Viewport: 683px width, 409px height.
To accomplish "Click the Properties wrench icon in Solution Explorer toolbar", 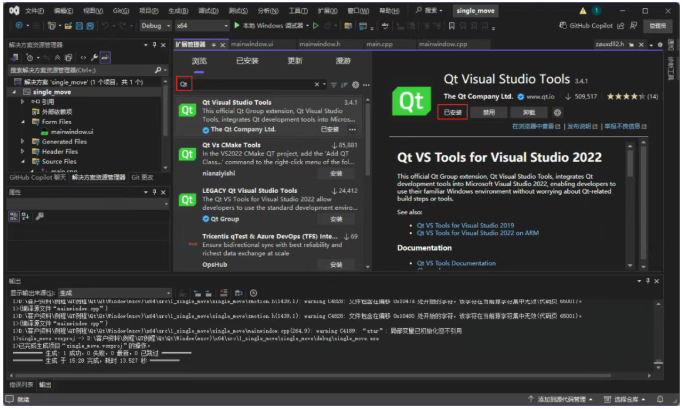I will 94,57.
